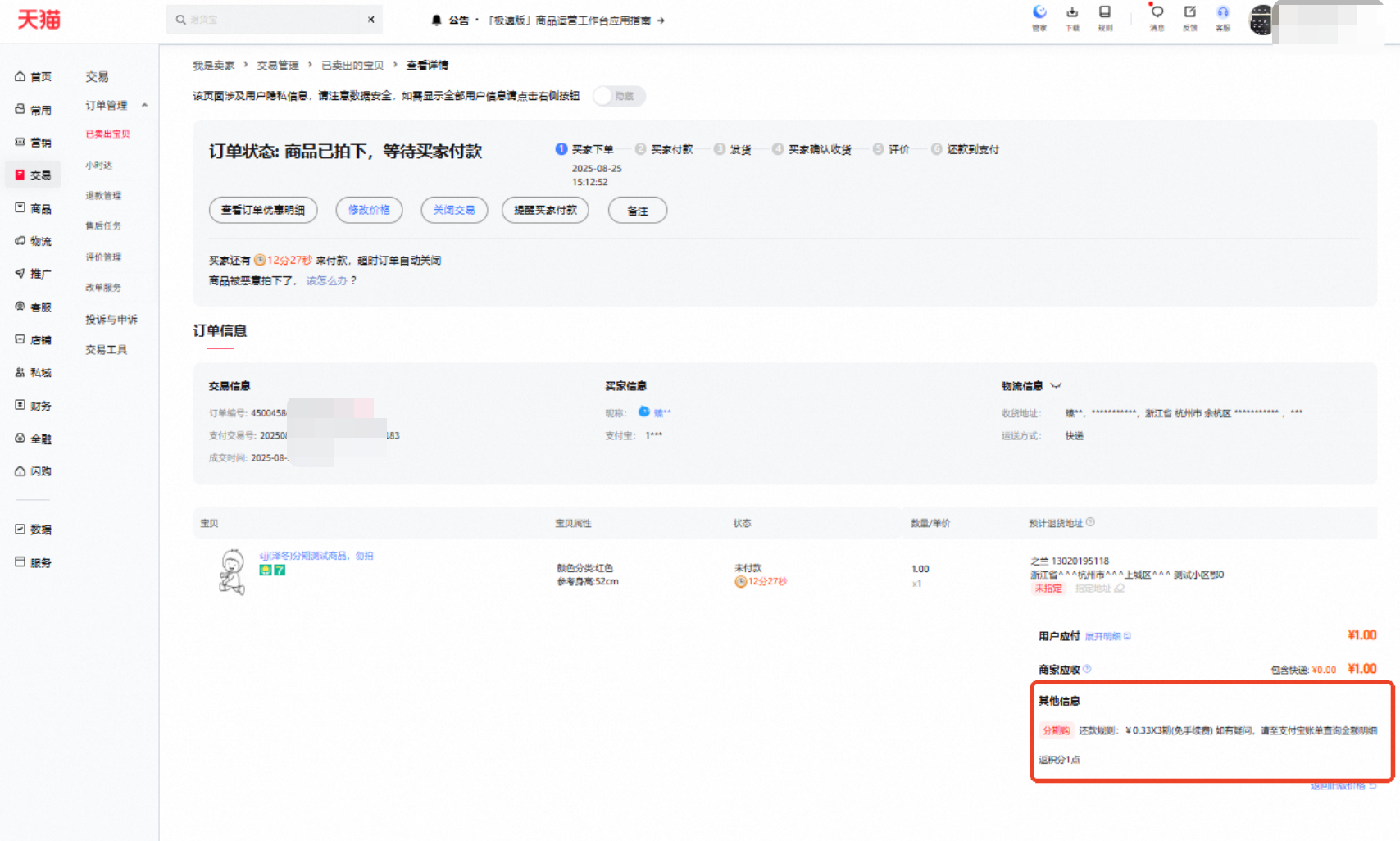Open 店铺 in left sidebar
Image resolution: width=1400 pixels, height=841 pixels.
coord(34,339)
